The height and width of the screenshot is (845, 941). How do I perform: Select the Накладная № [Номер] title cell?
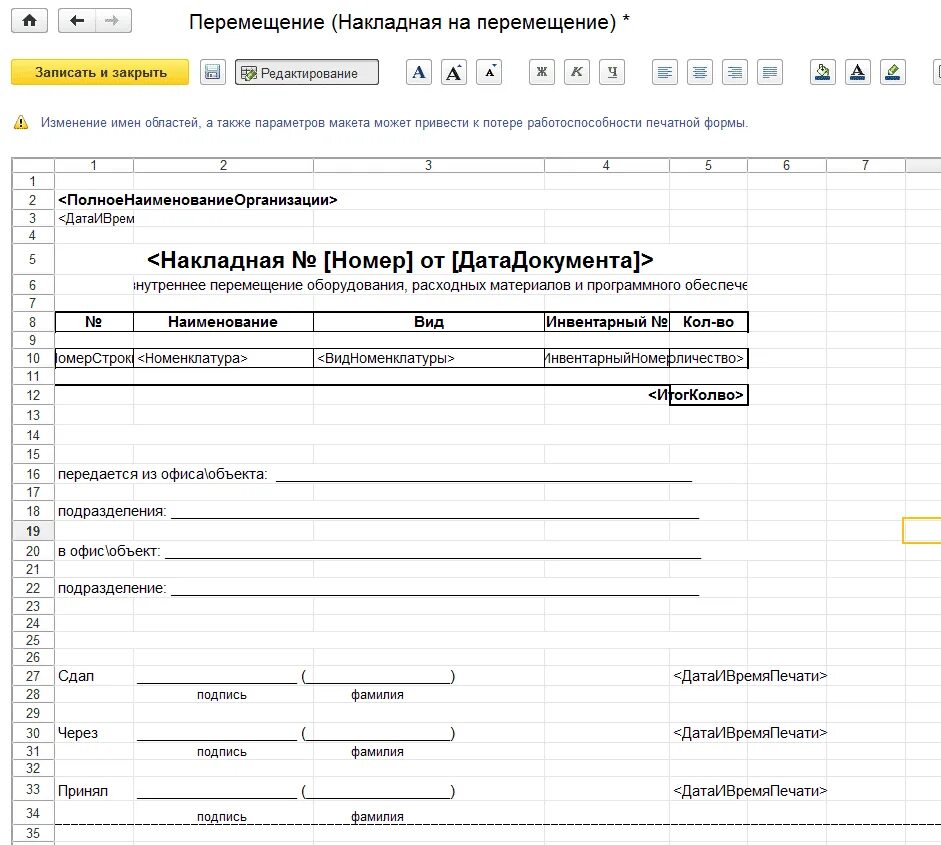pyautogui.click(x=400, y=260)
